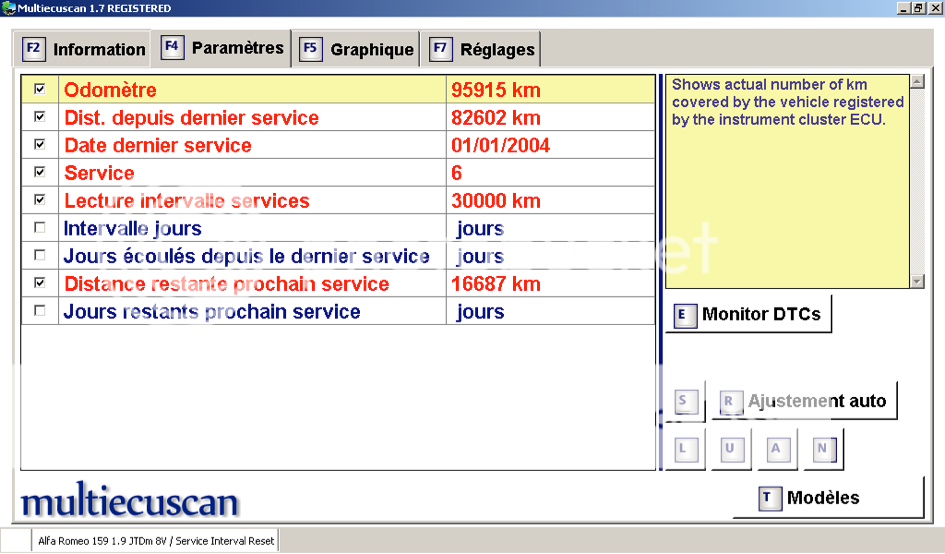Click the L key button

[x=686, y=449]
